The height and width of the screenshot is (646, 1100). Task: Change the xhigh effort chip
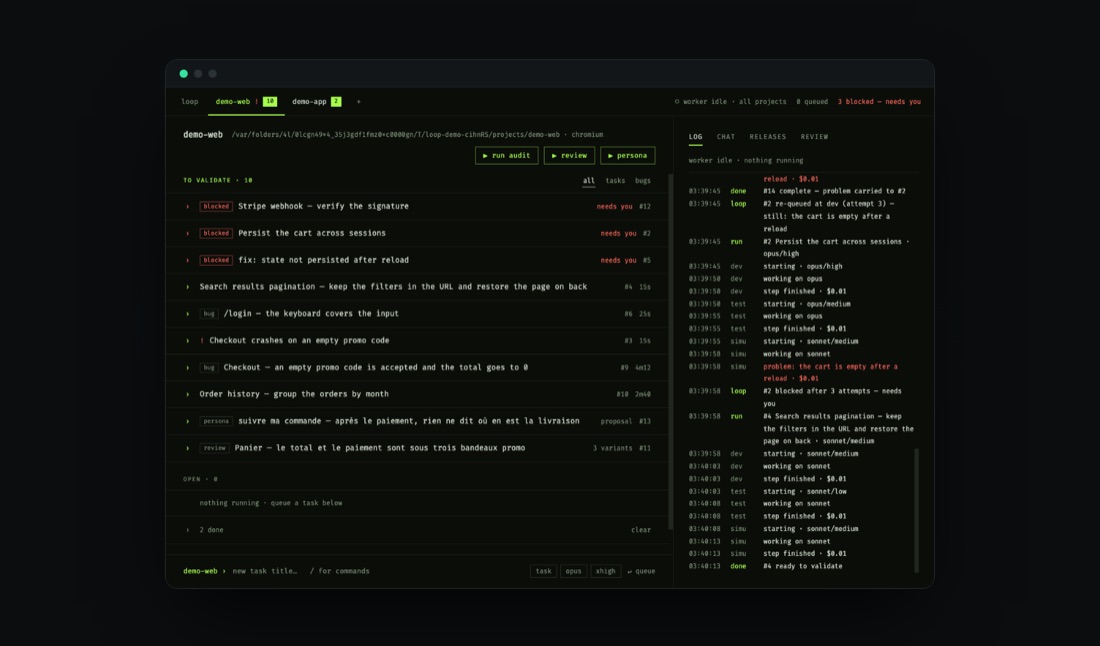(x=605, y=572)
